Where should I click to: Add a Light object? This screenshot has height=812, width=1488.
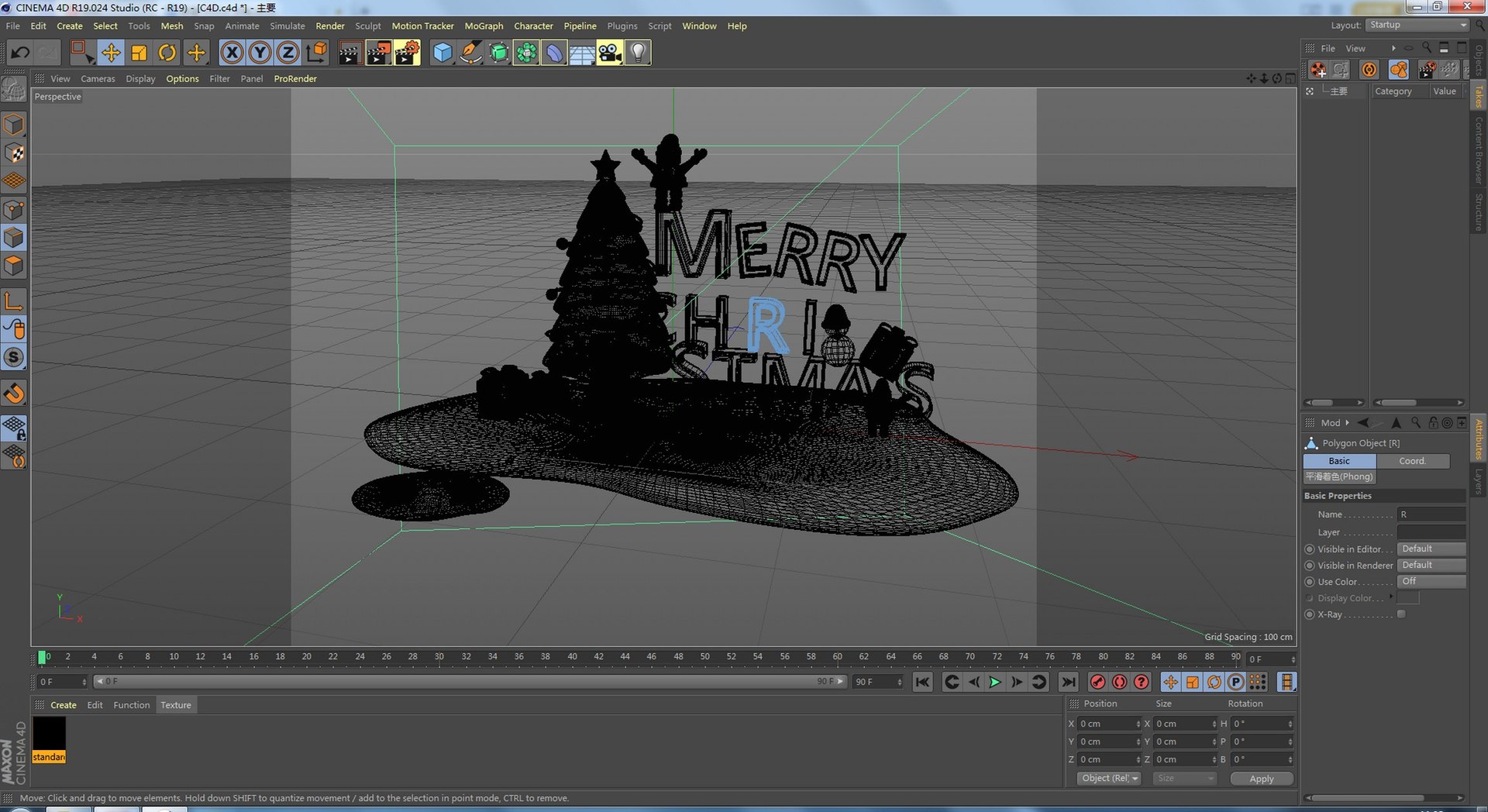tap(638, 53)
